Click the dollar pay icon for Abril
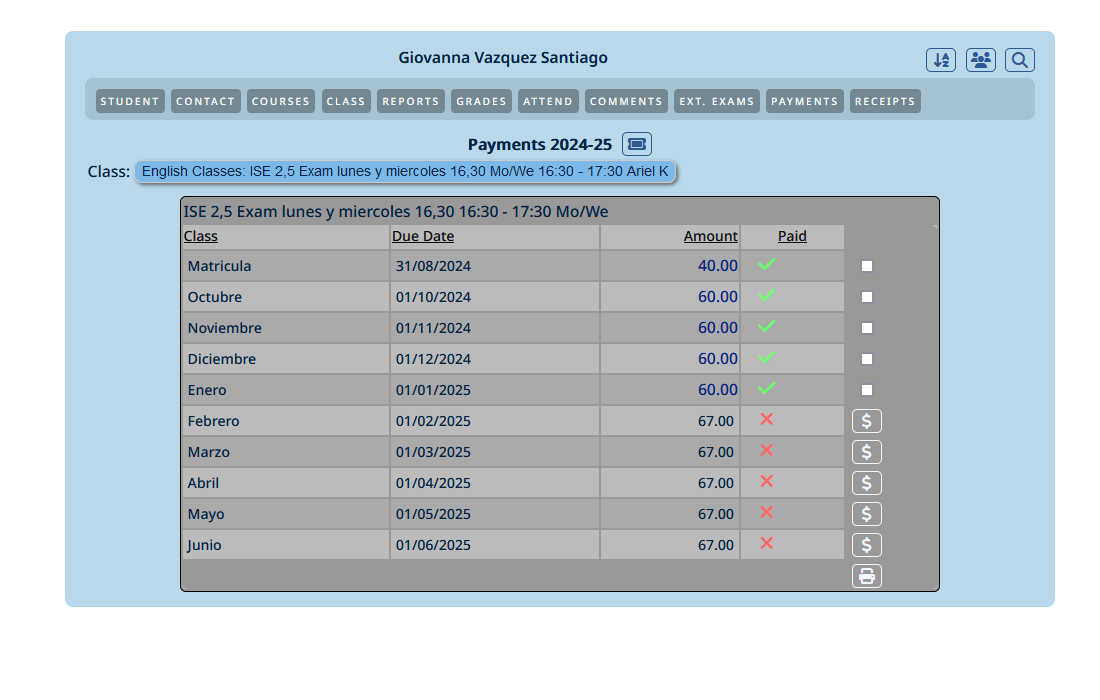 [867, 483]
